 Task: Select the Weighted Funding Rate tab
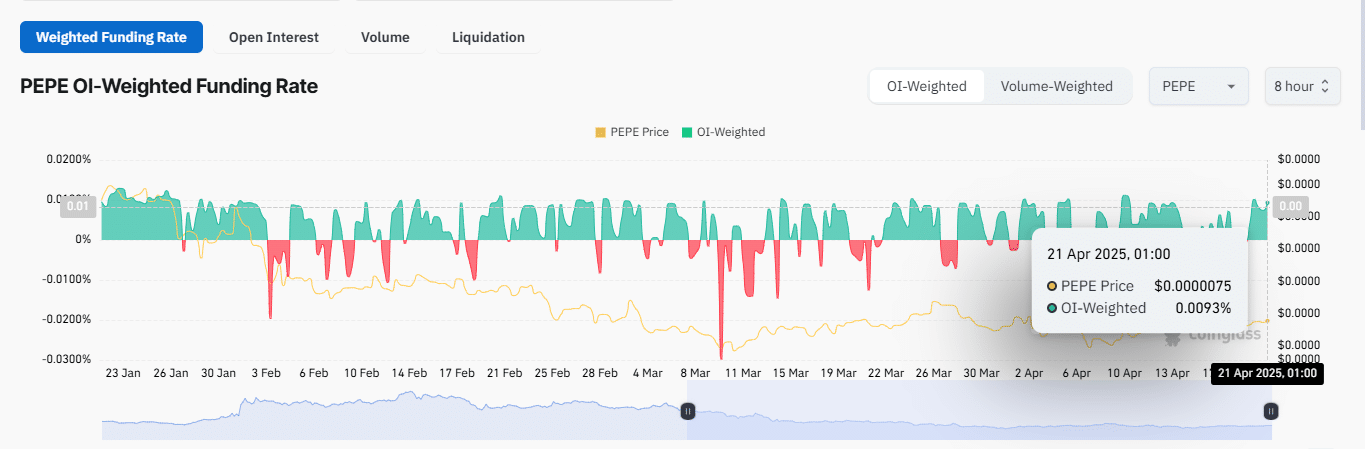tap(111, 37)
